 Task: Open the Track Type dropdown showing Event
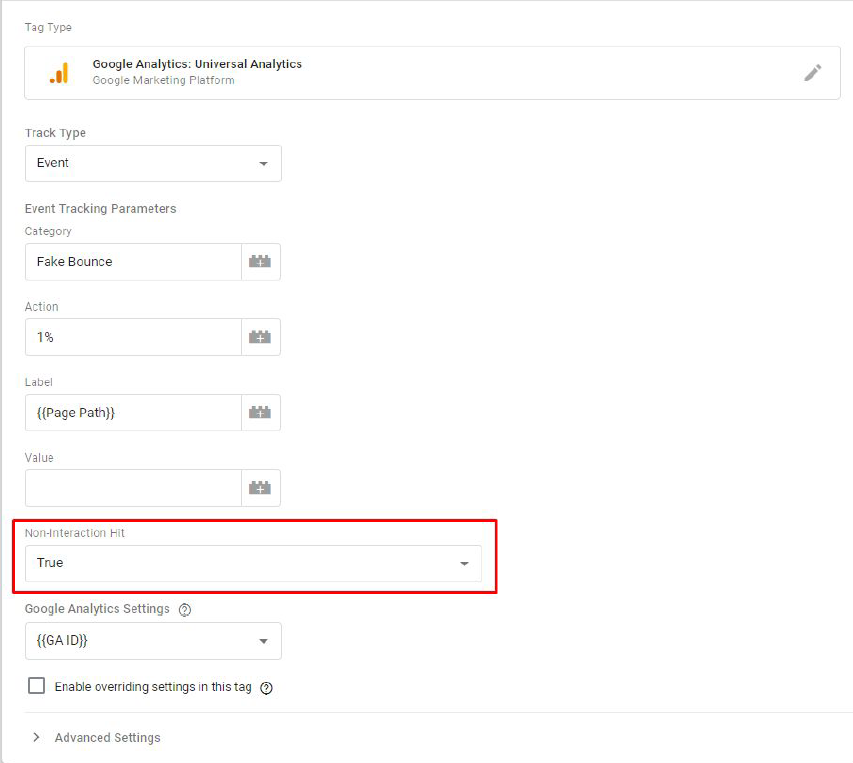tap(153, 163)
